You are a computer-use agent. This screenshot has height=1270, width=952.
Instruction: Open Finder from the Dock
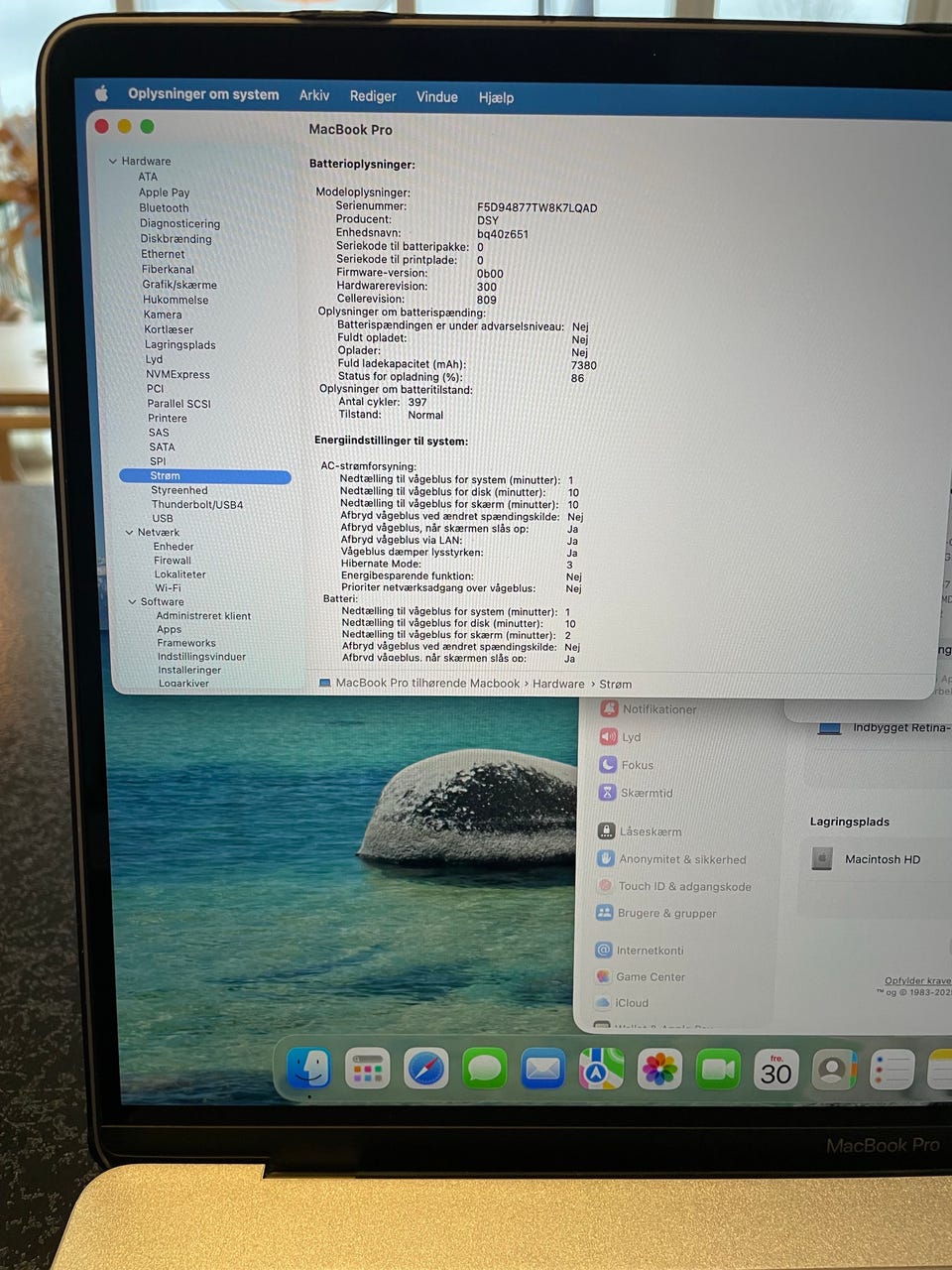308,1068
